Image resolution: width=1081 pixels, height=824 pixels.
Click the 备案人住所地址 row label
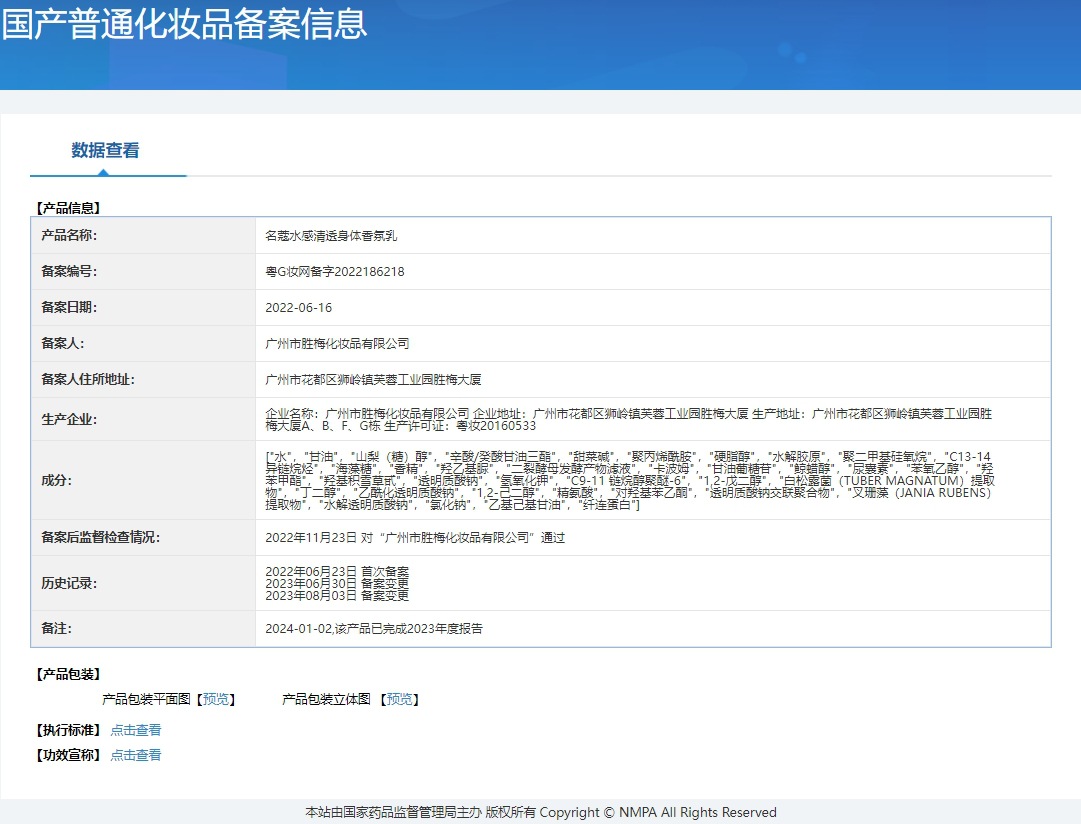(88, 379)
